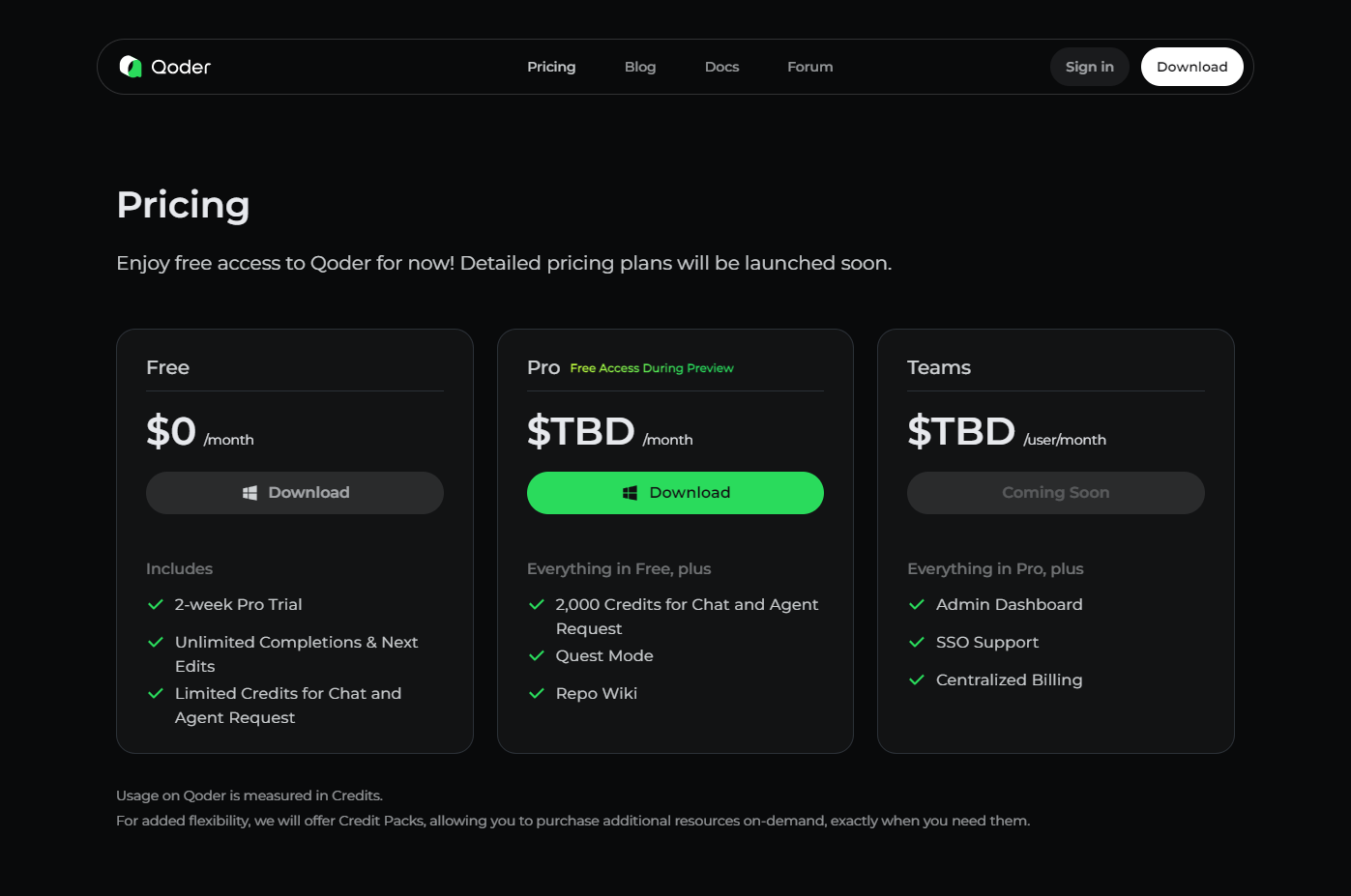Click checkmark beside Centralized Billing
This screenshot has width=1351, height=896.
[x=917, y=679]
